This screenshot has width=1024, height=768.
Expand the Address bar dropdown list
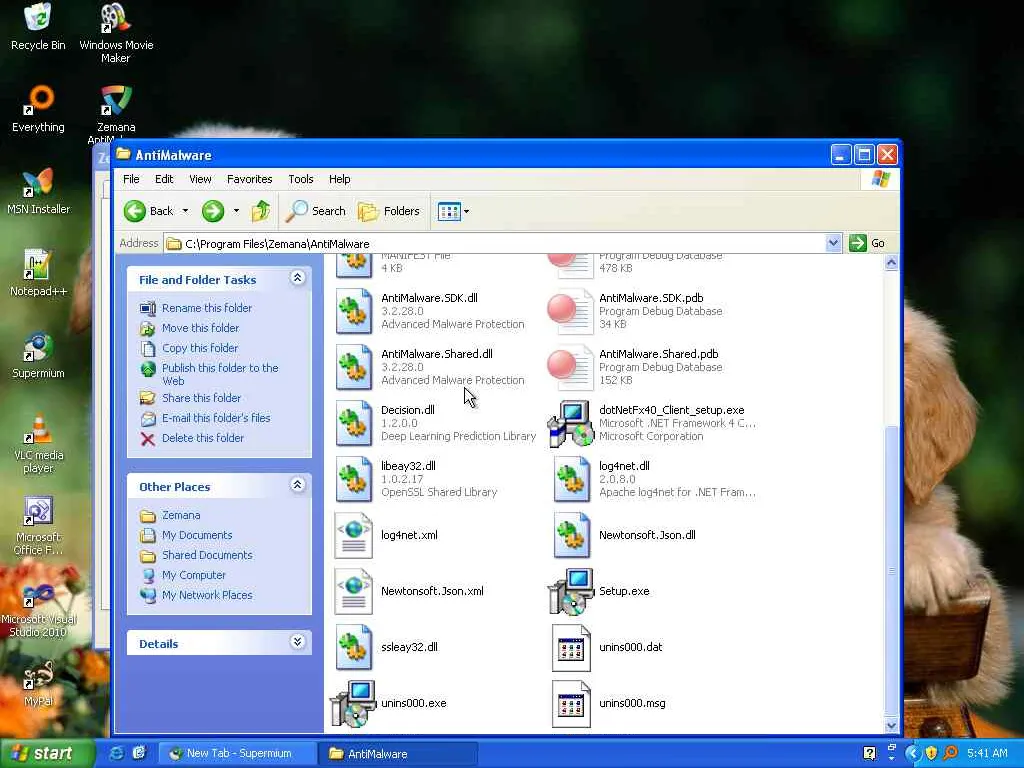click(833, 243)
